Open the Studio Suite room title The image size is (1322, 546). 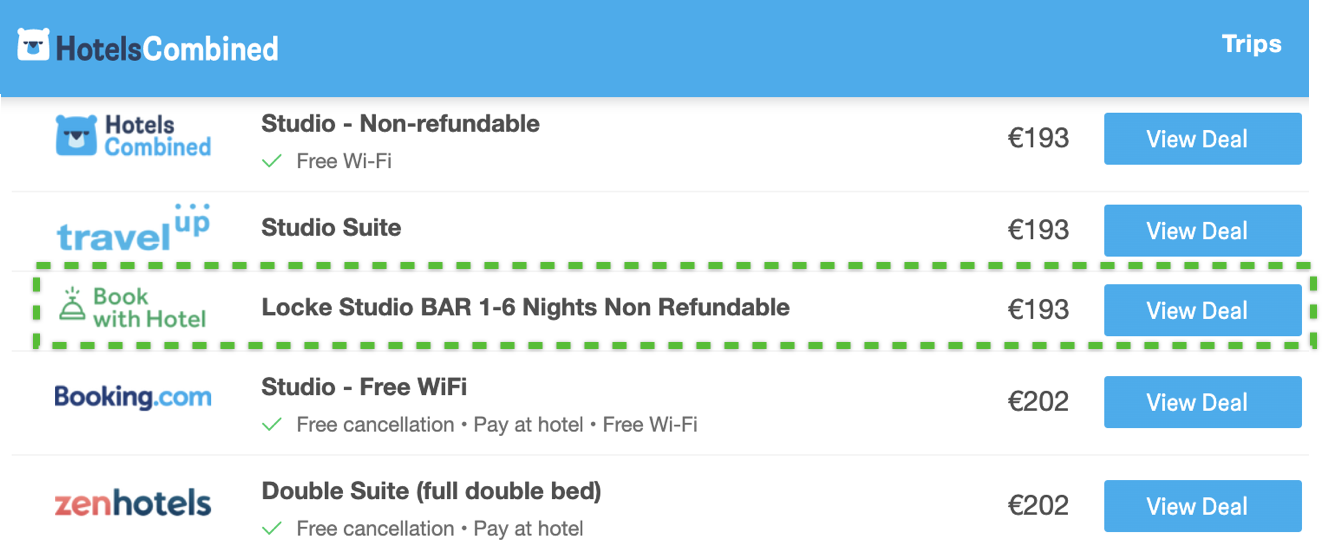[331, 228]
